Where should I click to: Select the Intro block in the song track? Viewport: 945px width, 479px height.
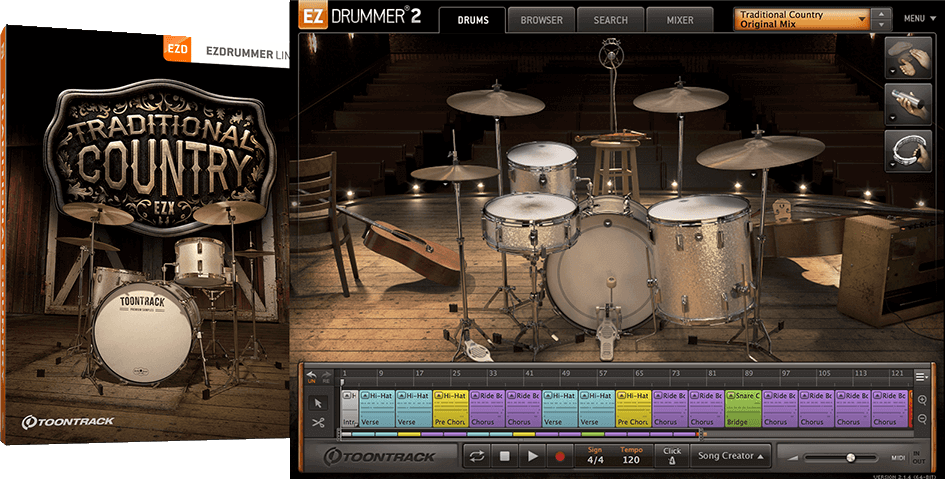[350, 409]
